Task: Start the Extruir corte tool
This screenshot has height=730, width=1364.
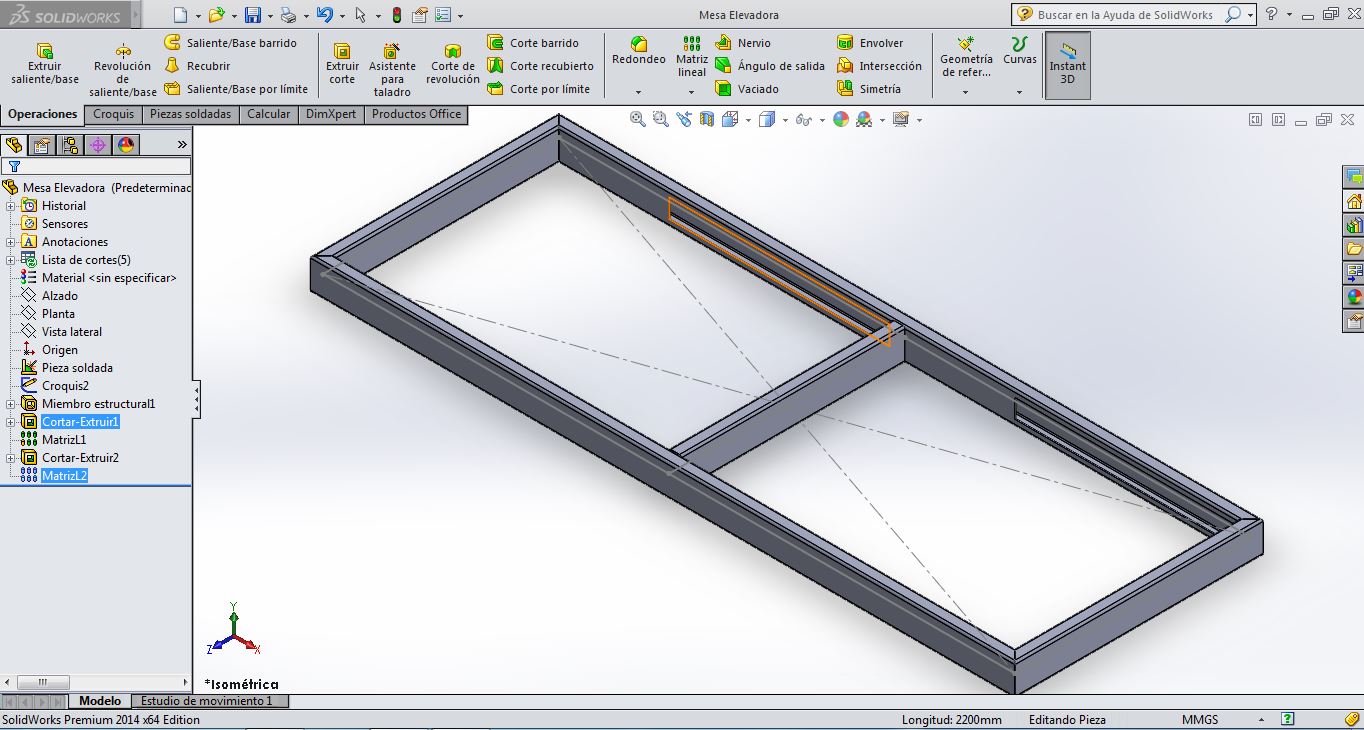Action: [x=342, y=64]
